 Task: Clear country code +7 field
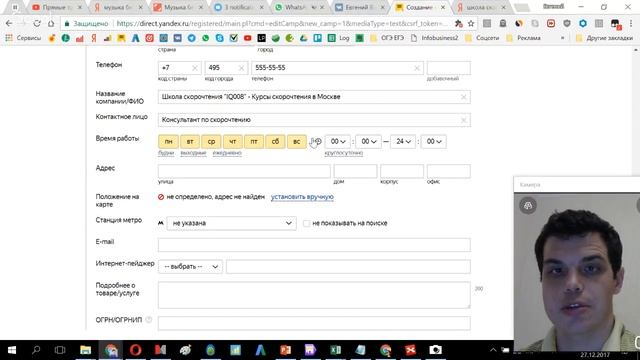[195, 68]
